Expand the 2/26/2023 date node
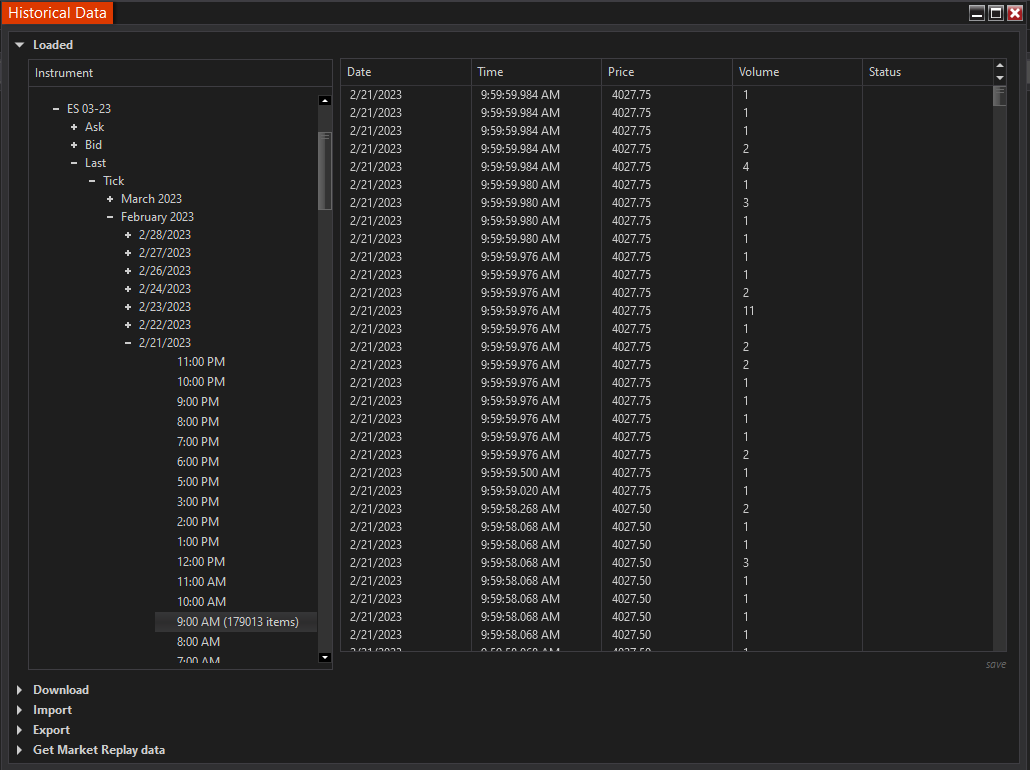 point(128,271)
